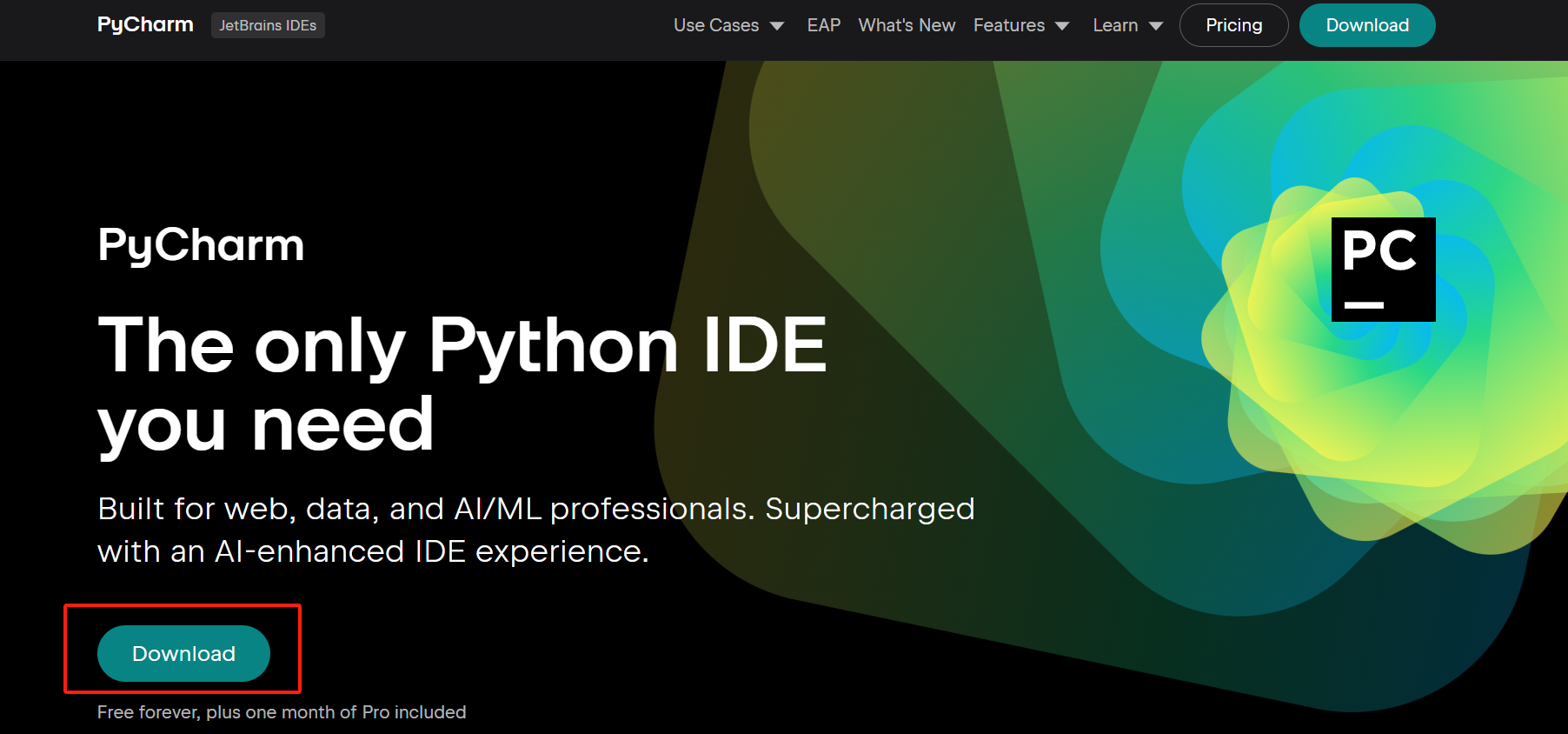This screenshot has height=734, width=1568.
Task: Click the Download button under the hero text
Action: tap(183, 653)
